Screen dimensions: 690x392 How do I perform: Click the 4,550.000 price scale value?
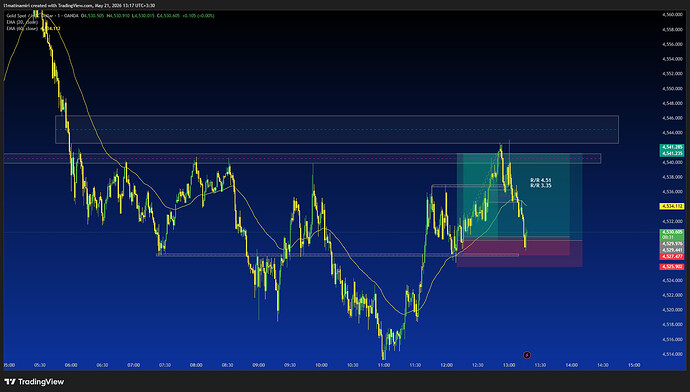click(x=672, y=88)
